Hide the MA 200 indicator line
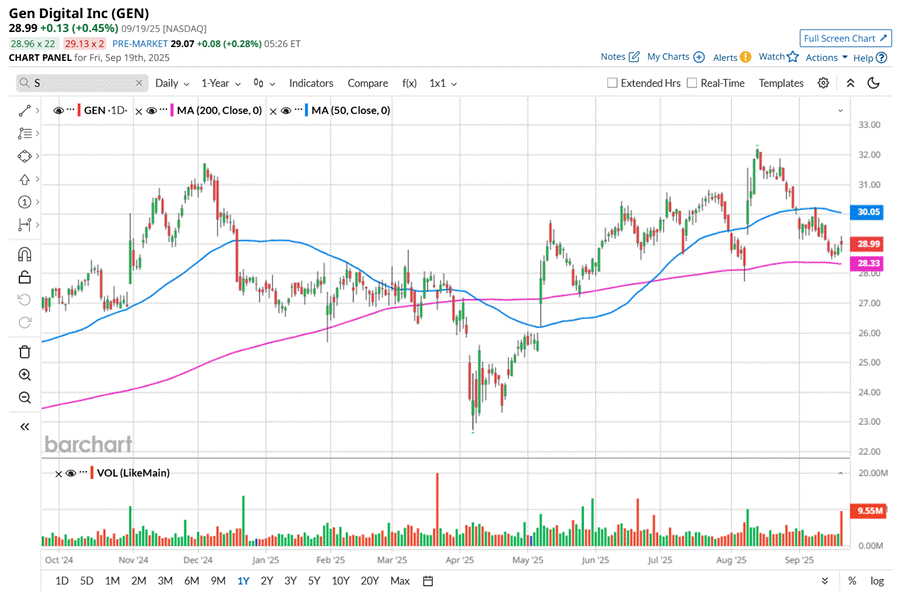 [x=151, y=111]
